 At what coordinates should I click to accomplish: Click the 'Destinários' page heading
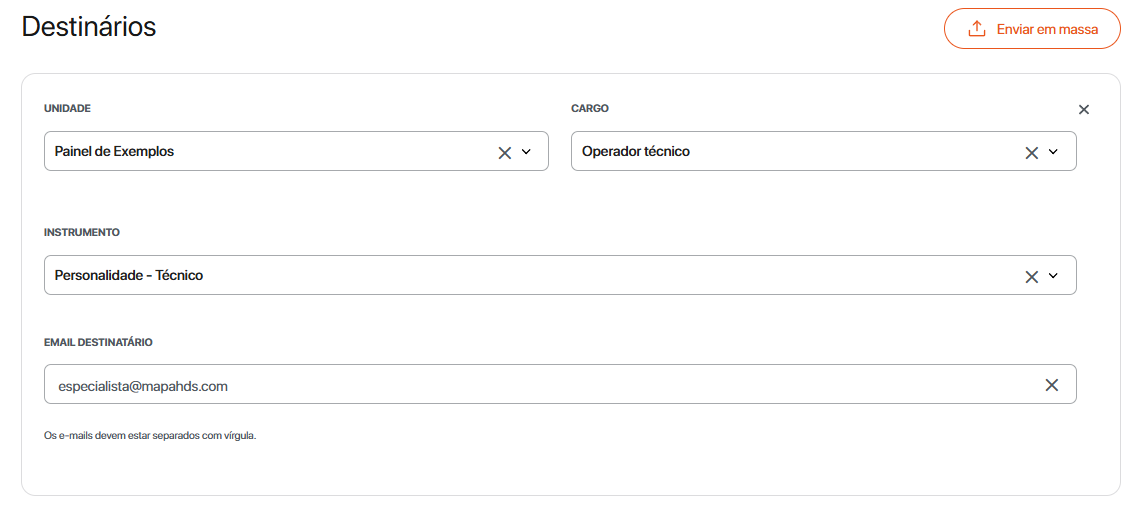89,27
